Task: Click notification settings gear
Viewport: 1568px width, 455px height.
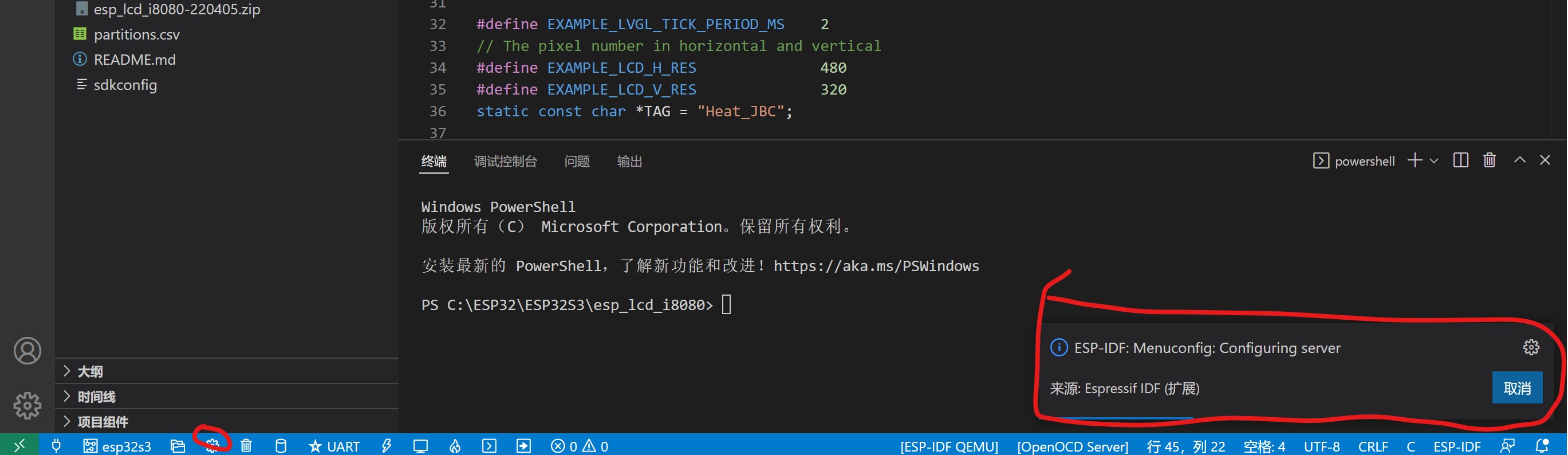Action: [1531, 347]
